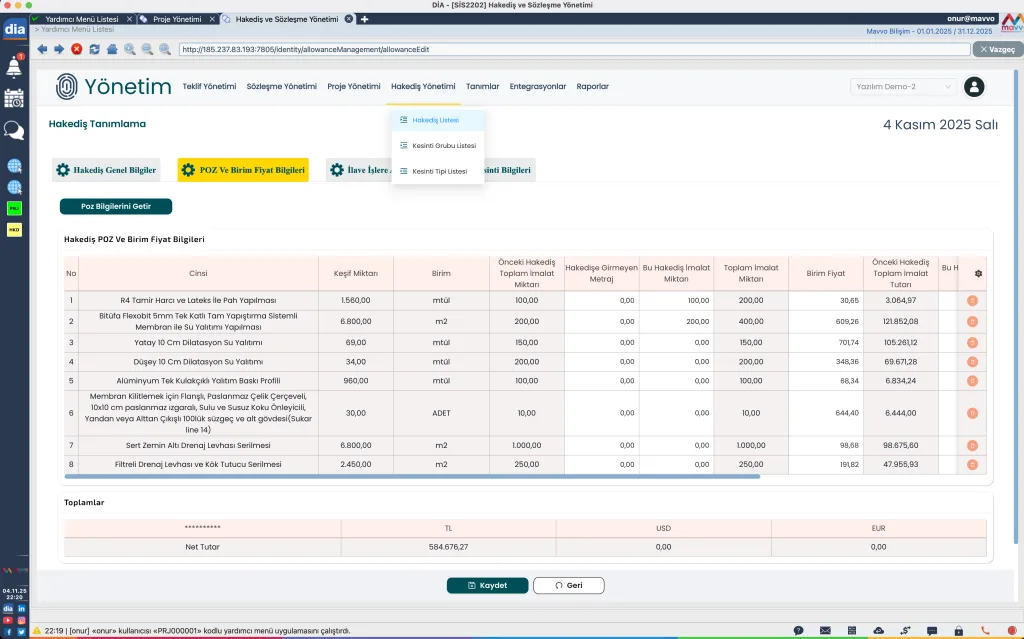Screen dimensions: 1024x639
Task: Click the Poz Bilgilerini Getir button
Action: coord(116,207)
